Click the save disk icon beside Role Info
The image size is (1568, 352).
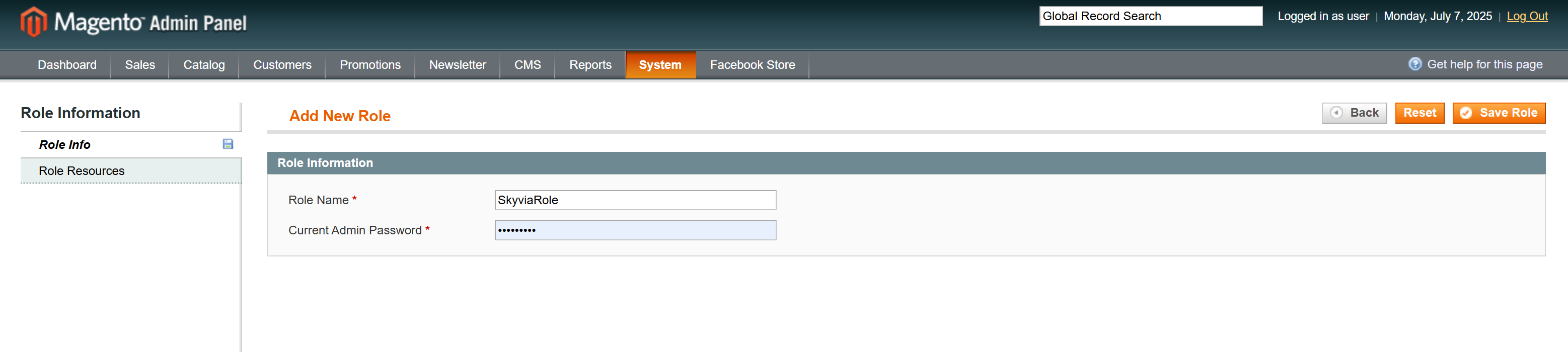pos(228,144)
